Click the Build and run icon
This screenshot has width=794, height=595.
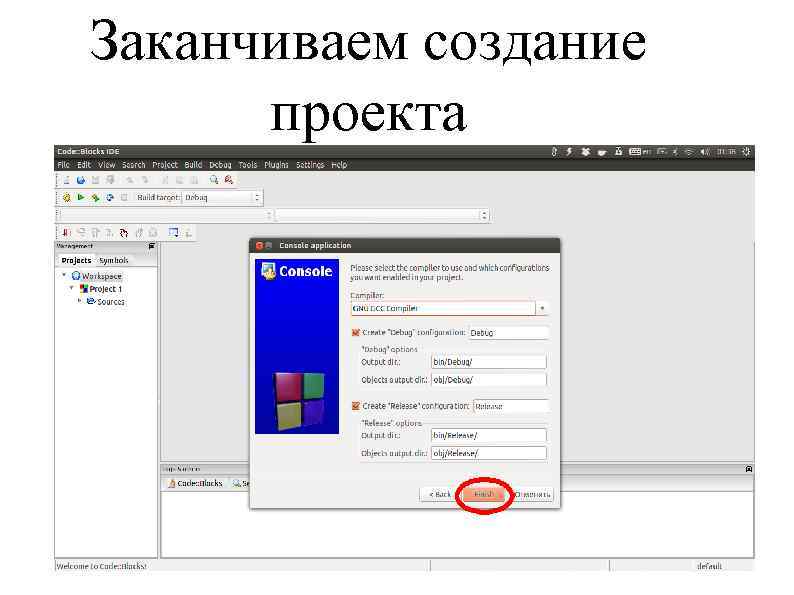coord(95,197)
